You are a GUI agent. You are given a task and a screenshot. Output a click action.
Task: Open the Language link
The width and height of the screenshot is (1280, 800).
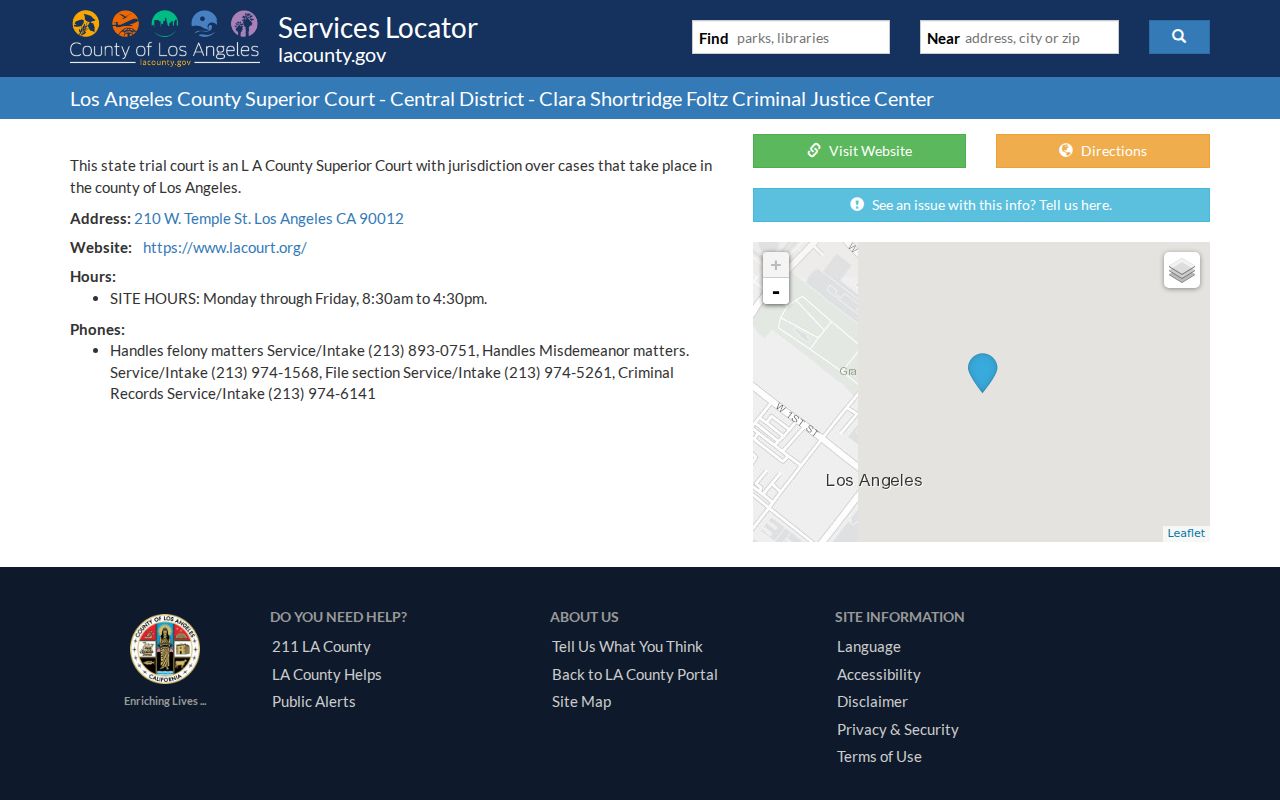click(x=869, y=647)
